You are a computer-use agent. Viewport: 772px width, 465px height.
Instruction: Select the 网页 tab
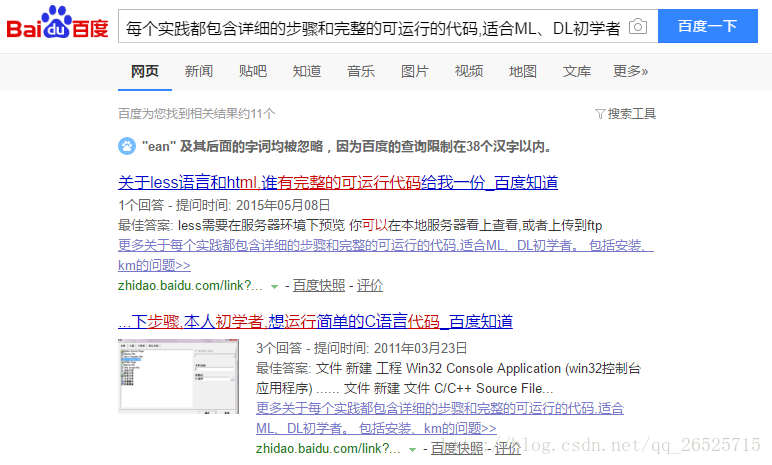coord(145,71)
